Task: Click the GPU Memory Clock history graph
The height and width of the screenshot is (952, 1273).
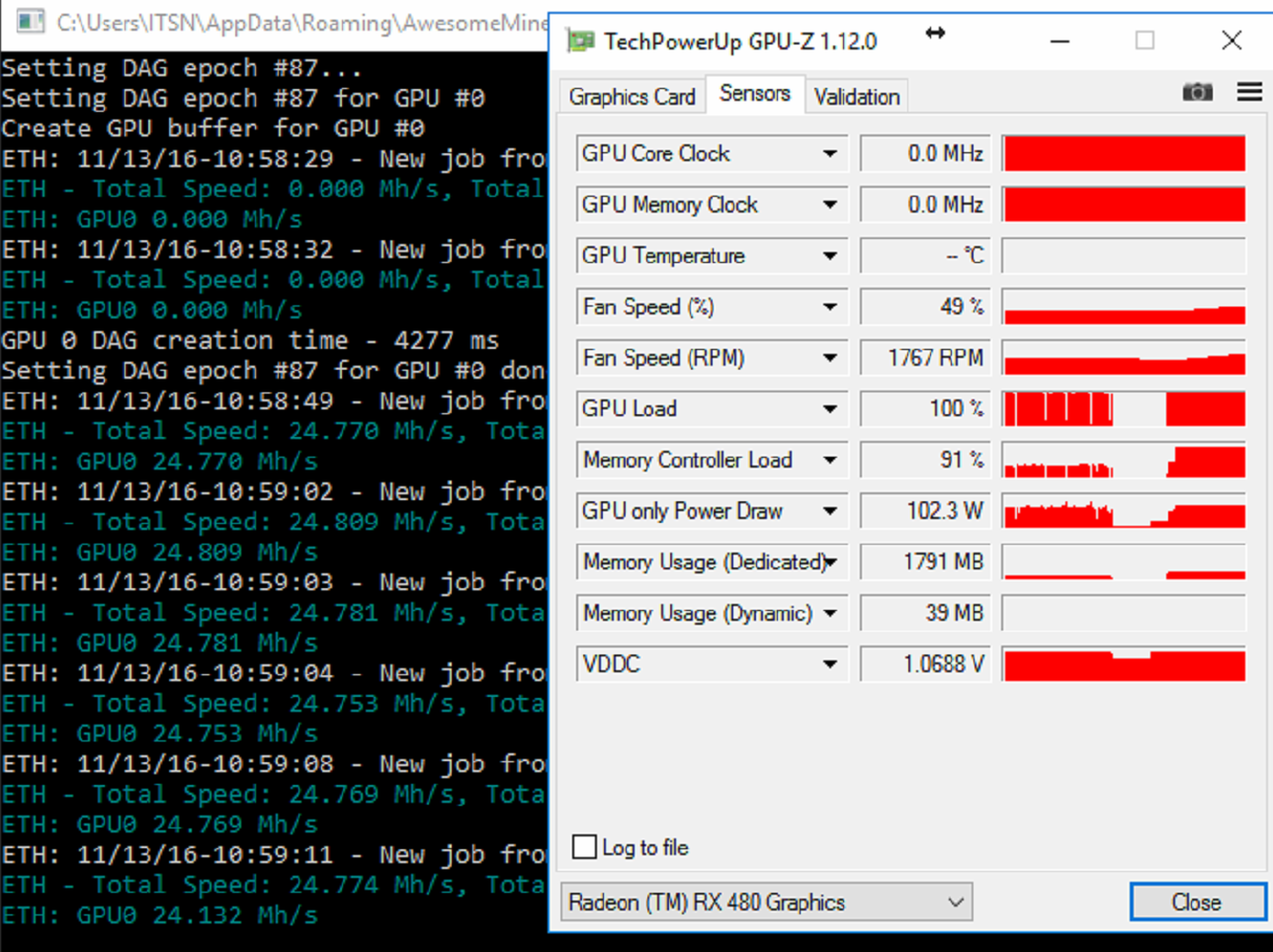Action: point(1124,205)
